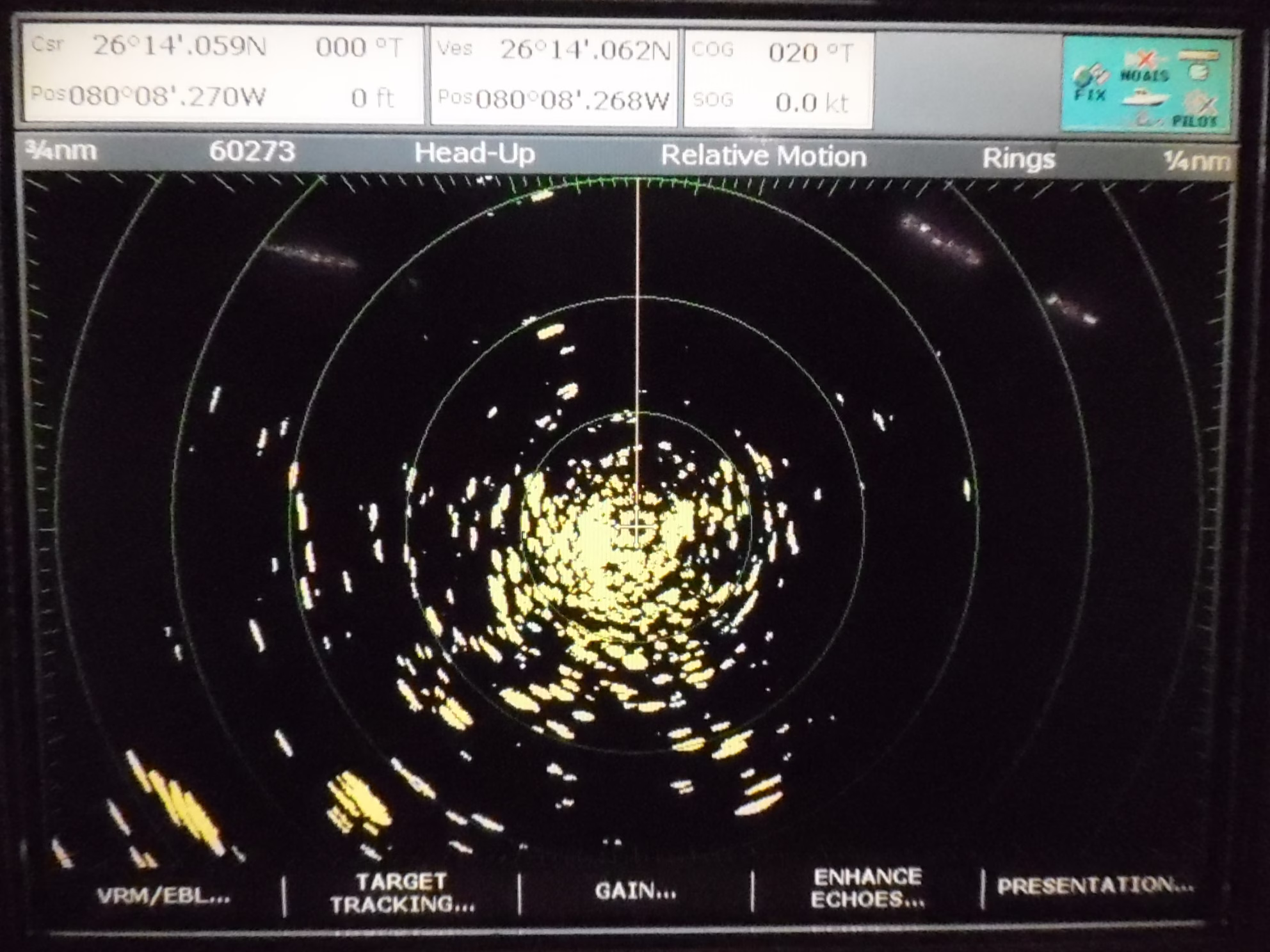Toggle Relative Motion mode
The width and height of the screenshot is (1270, 952).
pos(764,156)
